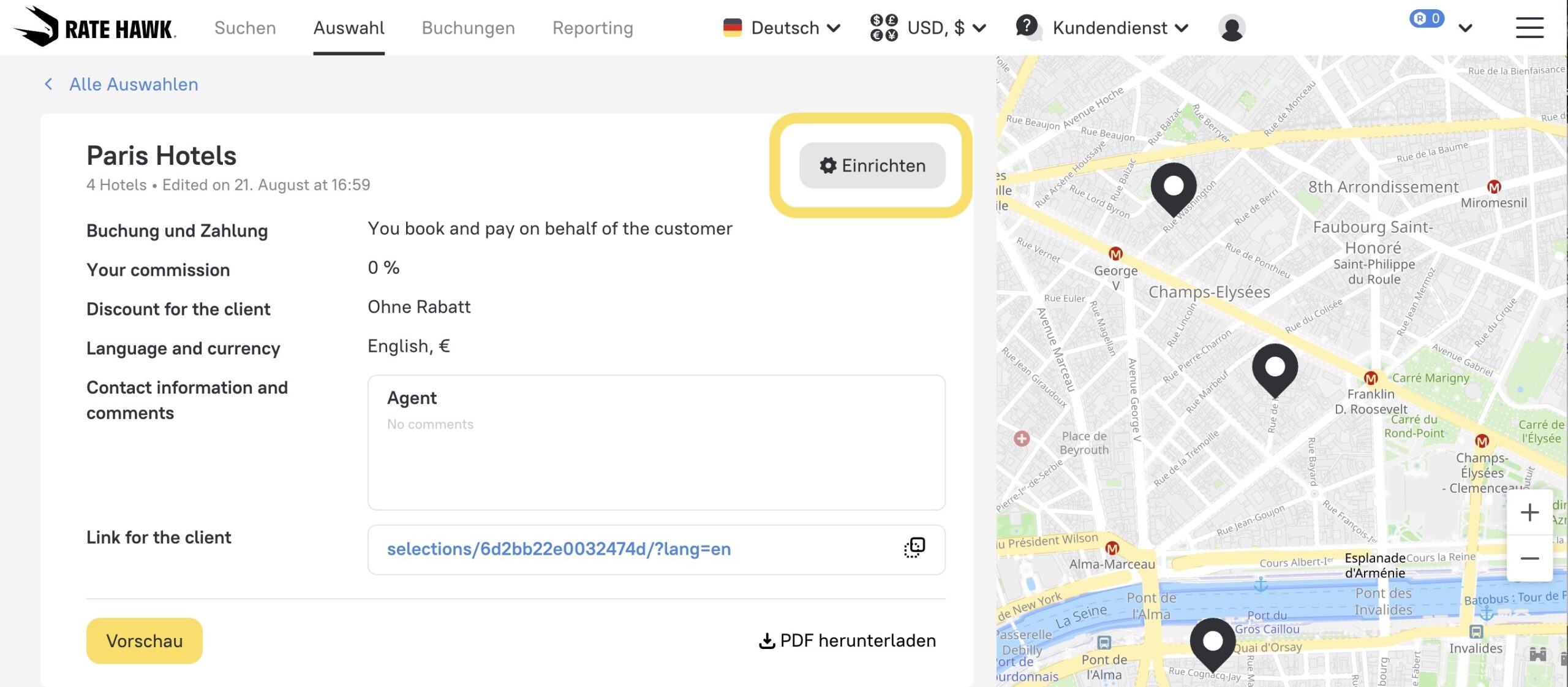Screen dimensions: 1568x687
Task: Go to the Buchungen tab
Action: (468, 28)
